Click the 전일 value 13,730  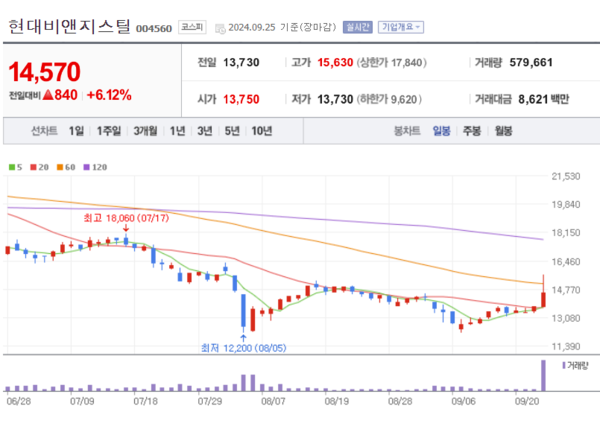pos(241,62)
